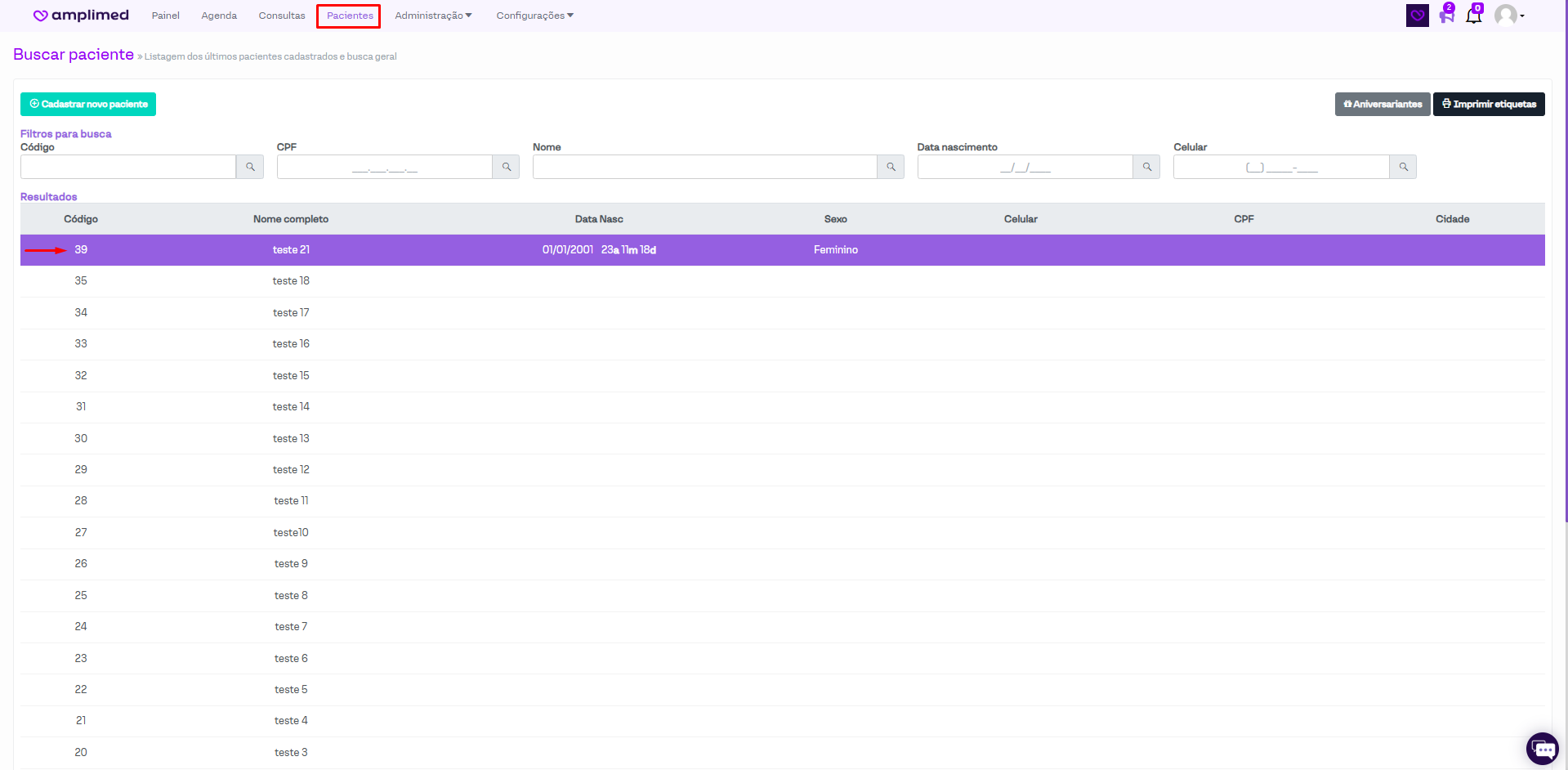Click the search icon beside Nome field
Screen dimensions: 1568x770
[x=891, y=167]
